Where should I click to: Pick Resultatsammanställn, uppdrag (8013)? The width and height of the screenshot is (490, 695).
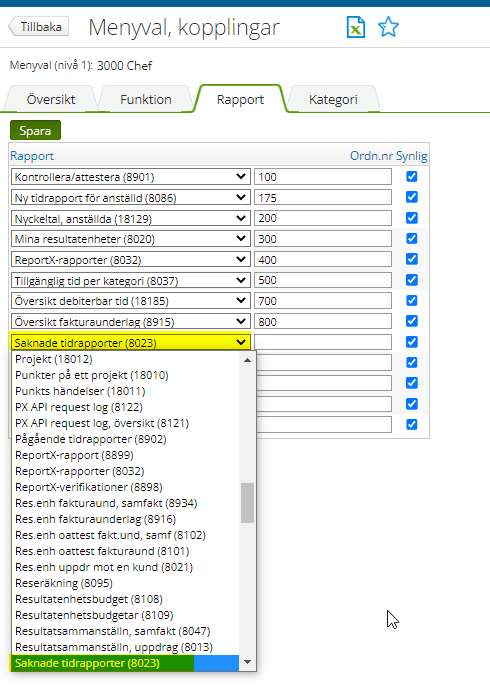(x=125, y=647)
